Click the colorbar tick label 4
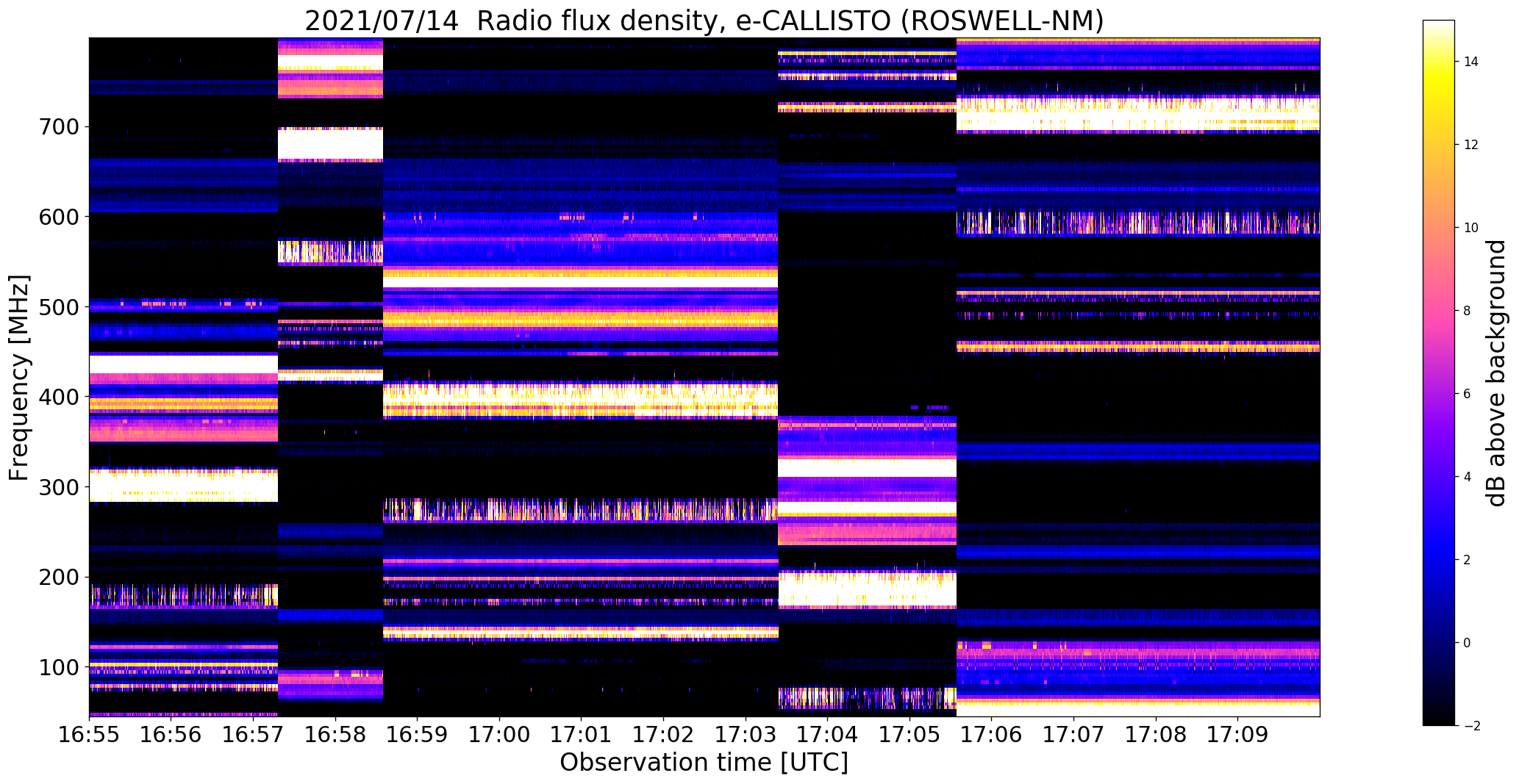Image resolution: width=1519 pixels, height=784 pixels. click(1468, 477)
